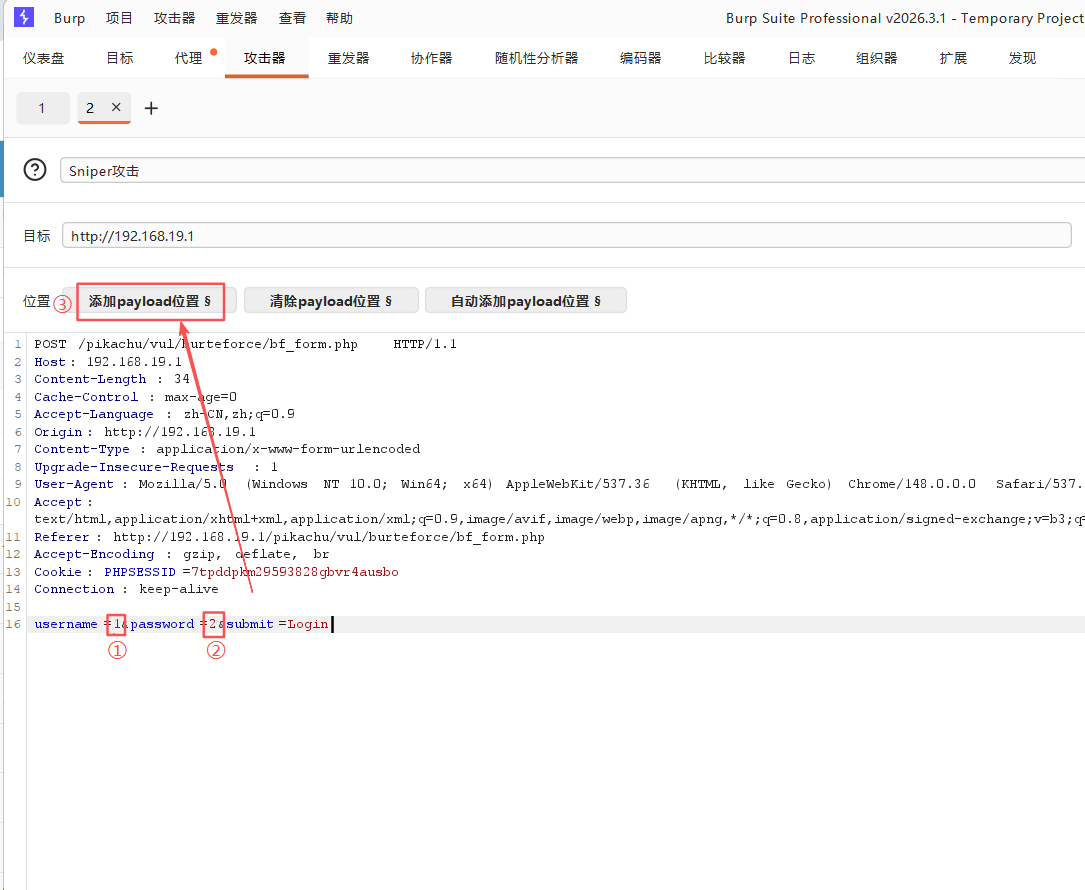The height and width of the screenshot is (890, 1085).
Task: Open the help question mark icon
Action: [x=35, y=170]
